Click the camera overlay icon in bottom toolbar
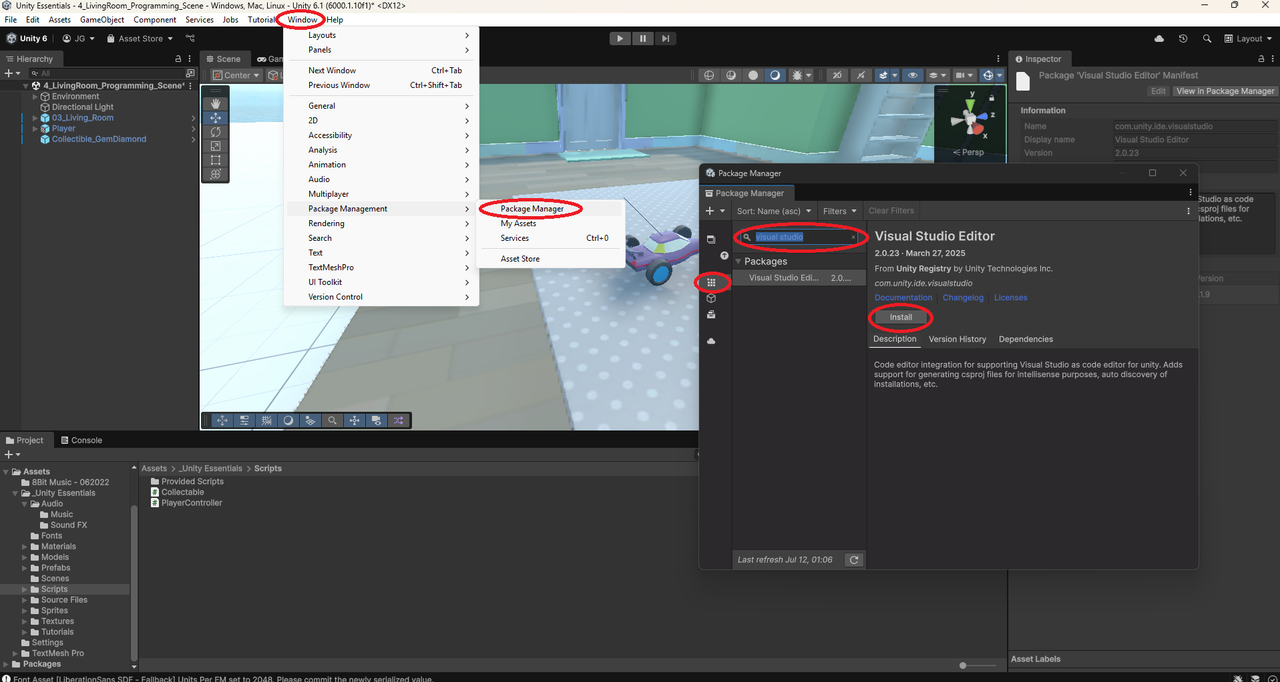Image resolution: width=1280 pixels, height=682 pixels. tap(376, 421)
